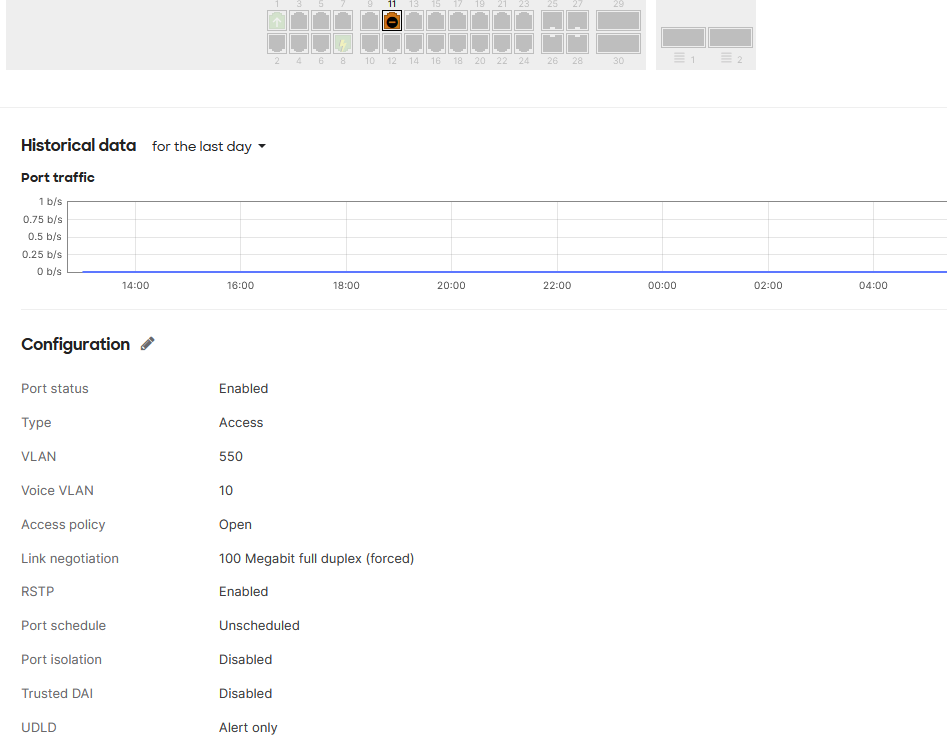Select highlighted port 11 icon
Image resolution: width=947 pixels, height=736 pixels.
pos(391,20)
